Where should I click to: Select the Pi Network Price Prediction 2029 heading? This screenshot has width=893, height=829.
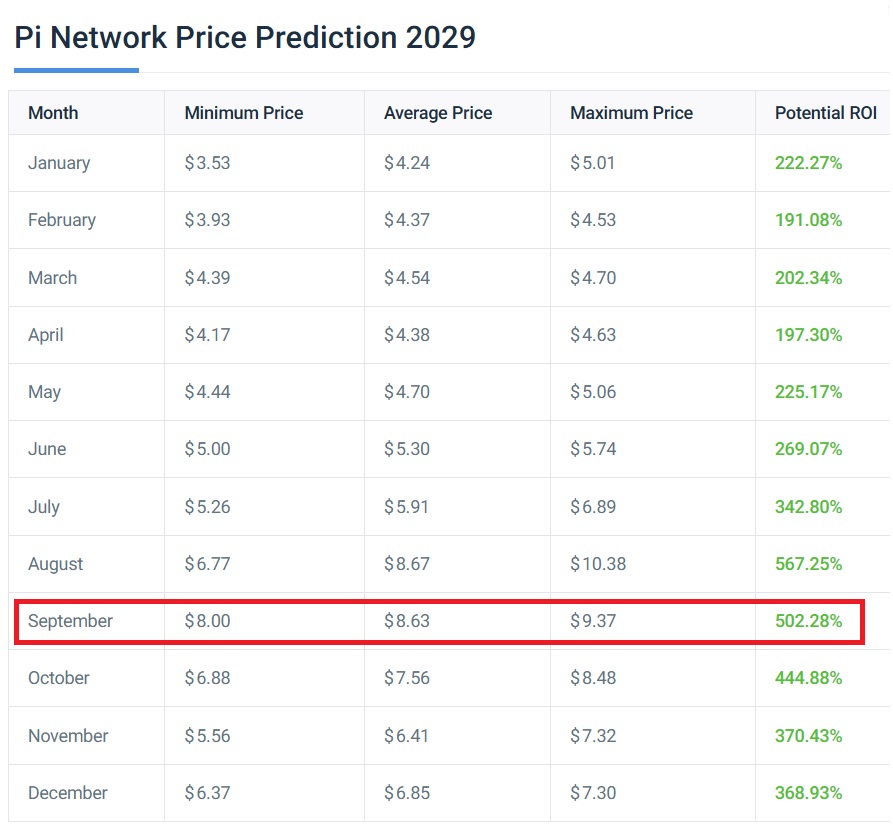[245, 38]
